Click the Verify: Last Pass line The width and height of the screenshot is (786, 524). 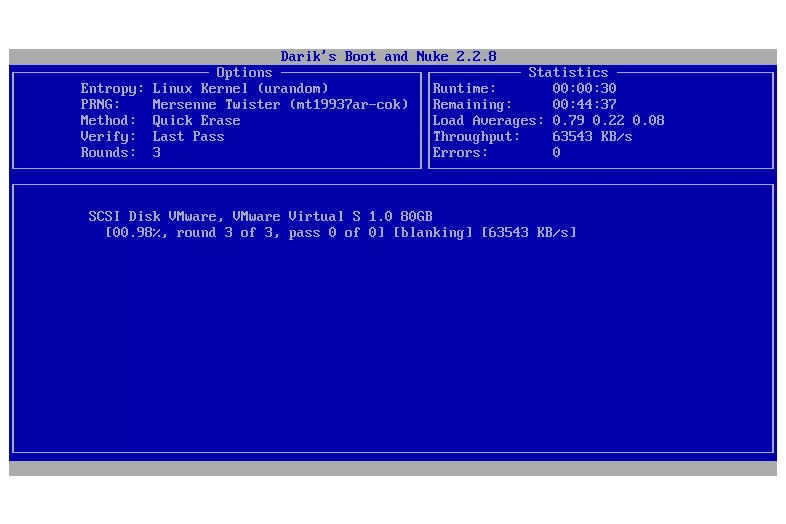[152, 137]
